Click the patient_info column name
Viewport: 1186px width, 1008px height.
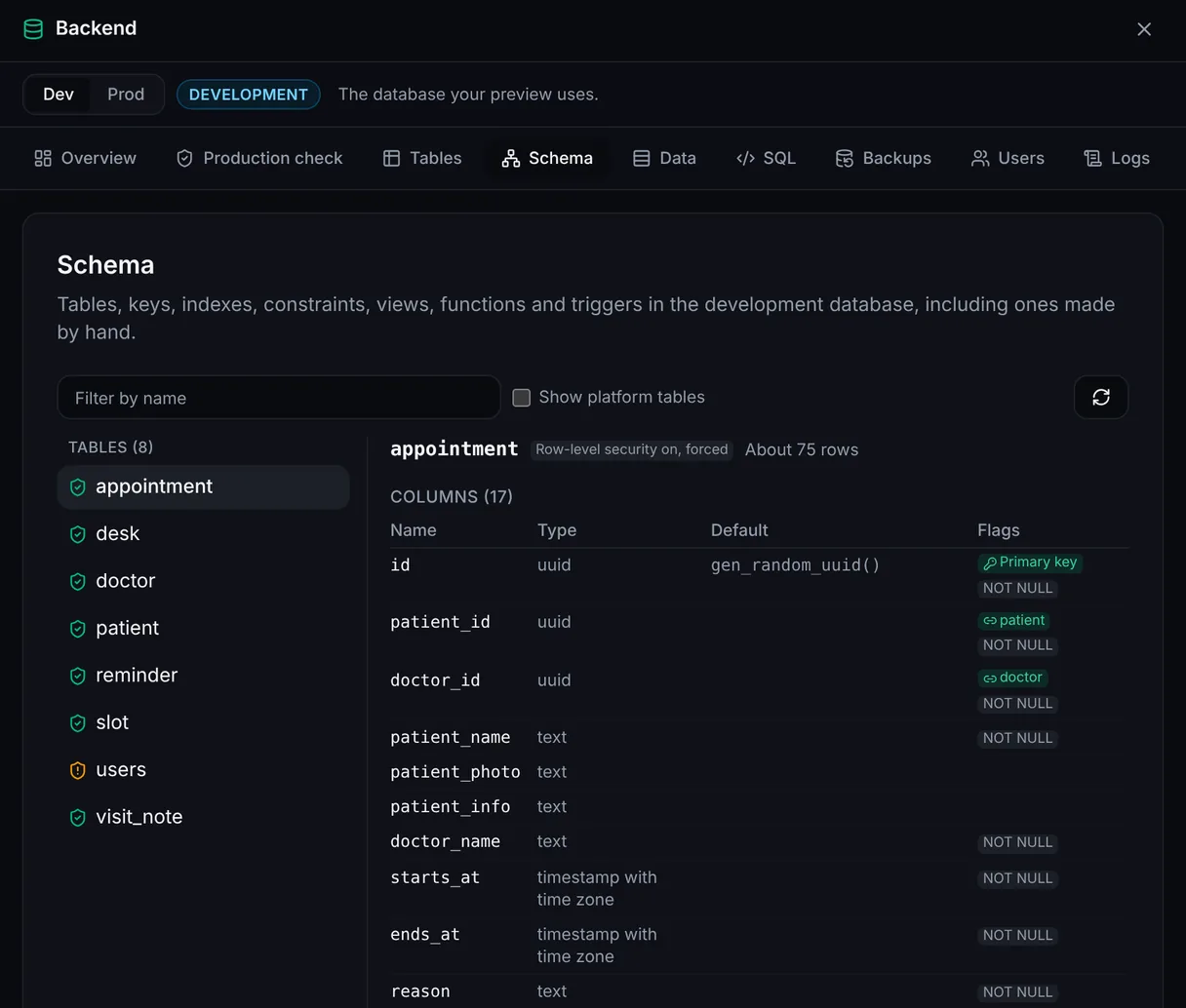click(451, 807)
